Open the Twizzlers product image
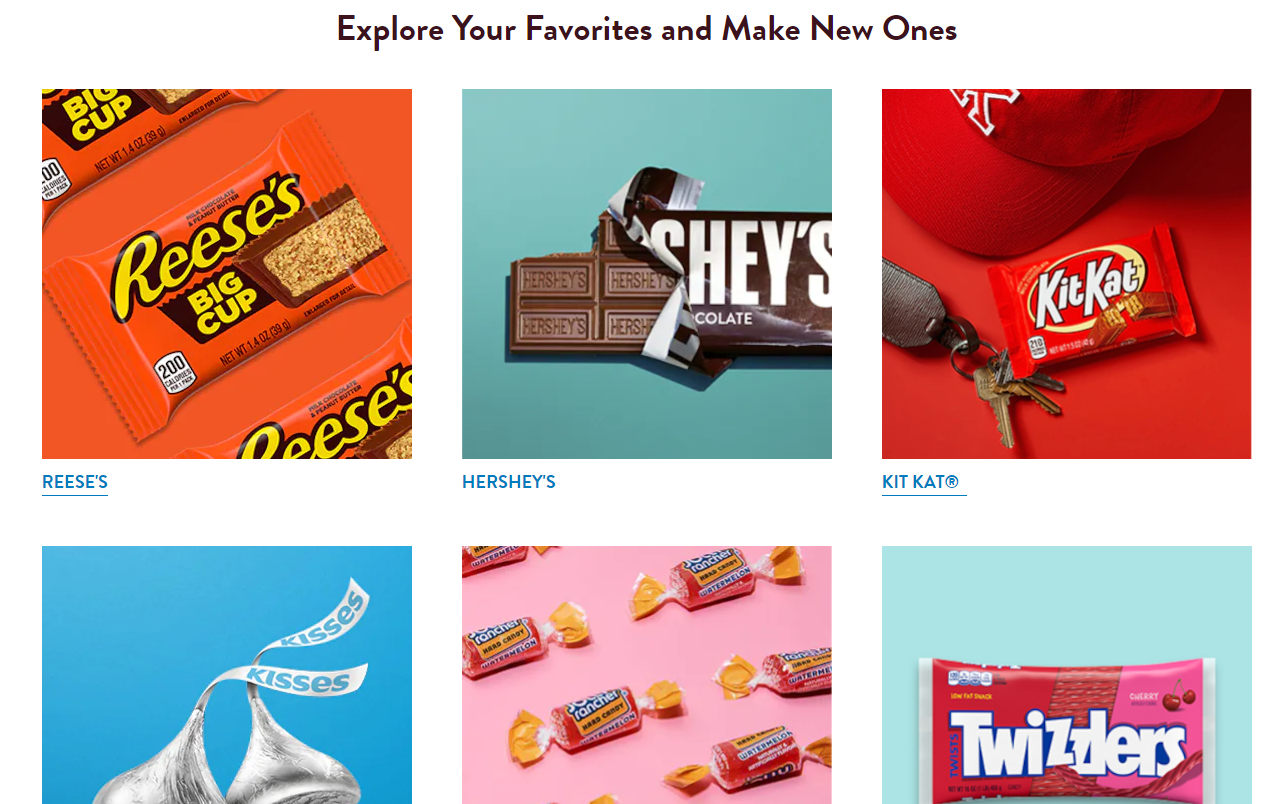1273x804 pixels. 1067,675
